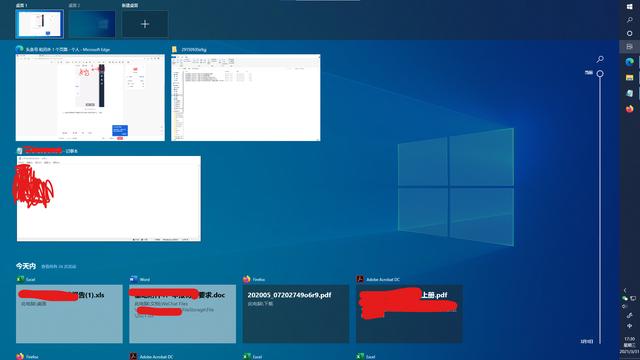Click the pen/link tray icon
The width and height of the screenshot is (640, 360).
629,316
